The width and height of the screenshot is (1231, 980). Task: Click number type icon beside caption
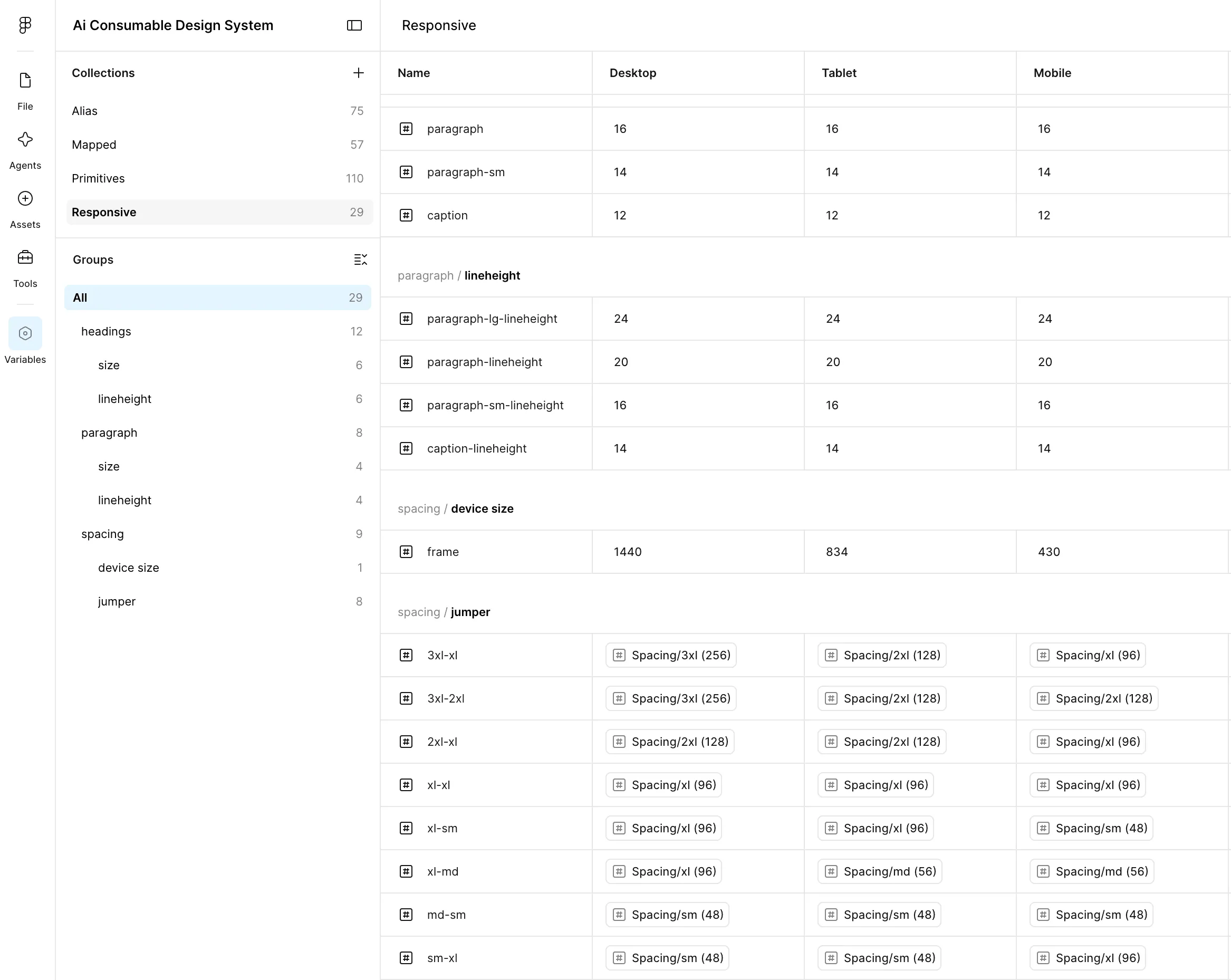406,215
